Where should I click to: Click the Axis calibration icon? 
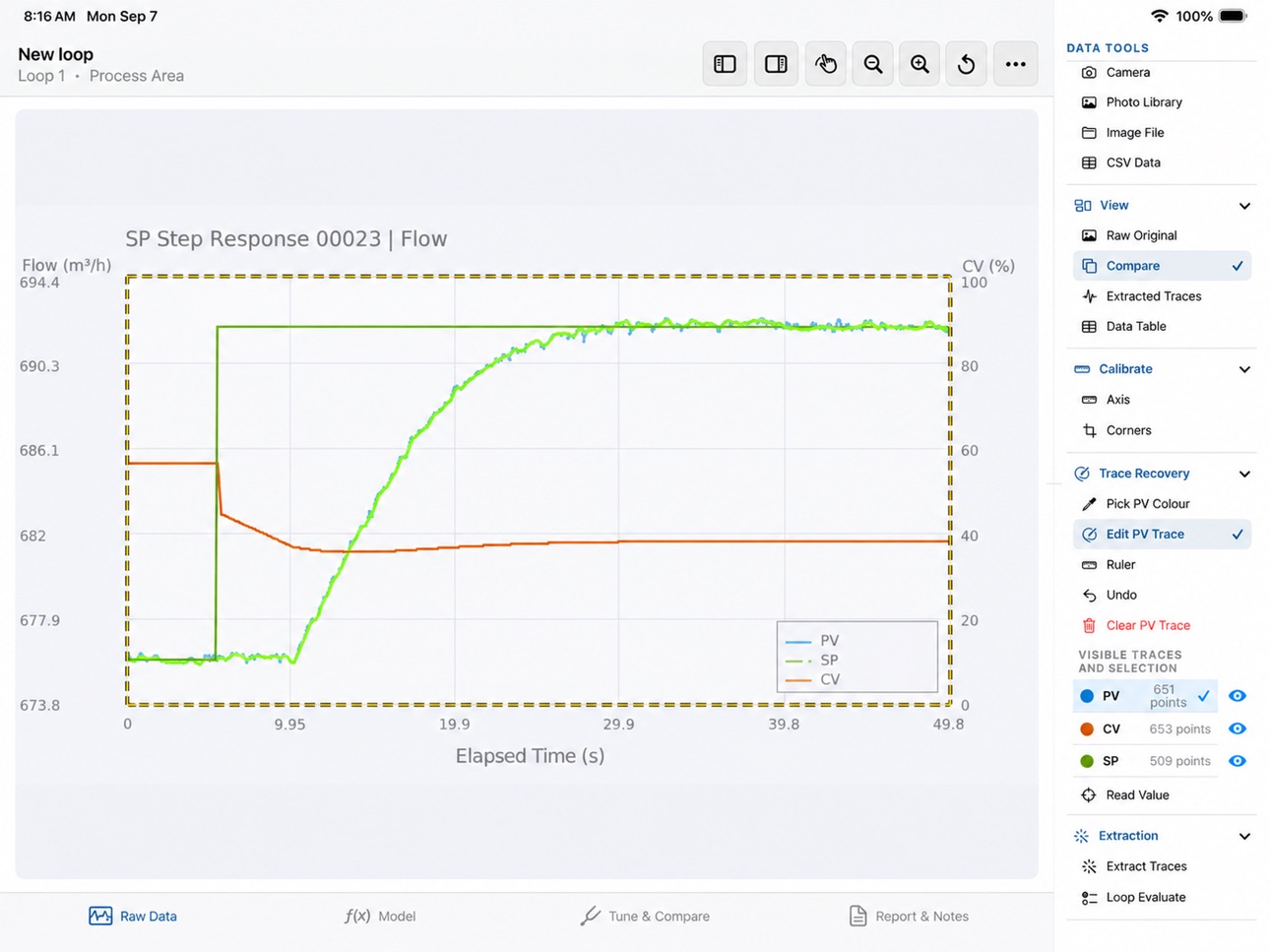1089,400
